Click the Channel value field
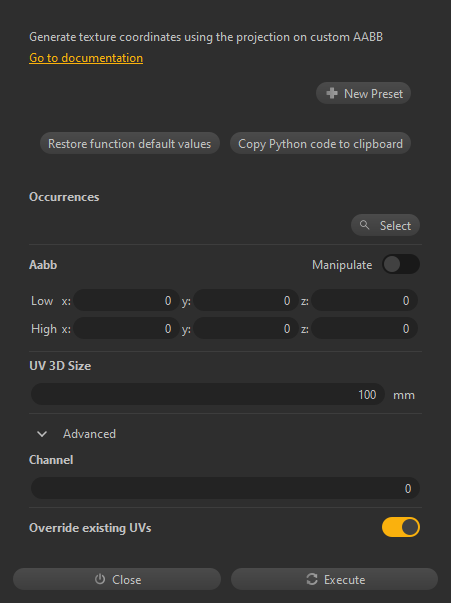 (225, 488)
